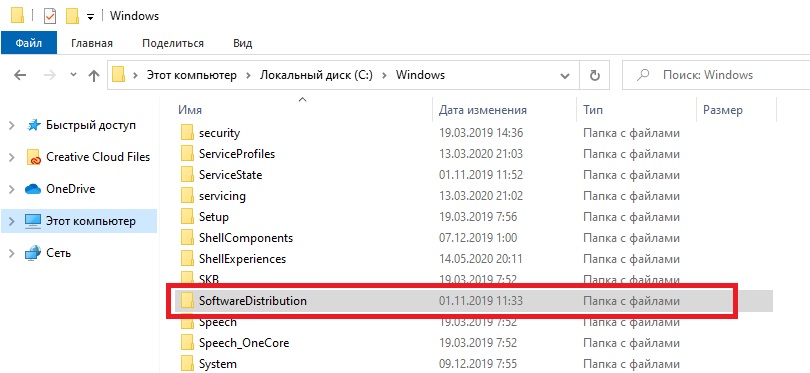810x373 pixels.
Task: Click the Properties checkmark icon in title bar
Action: coord(50,17)
